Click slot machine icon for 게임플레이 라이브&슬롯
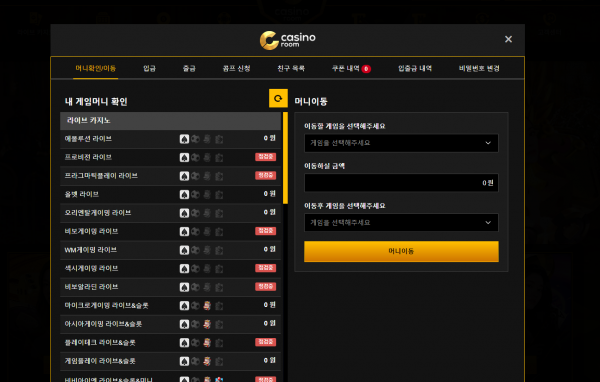This screenshot has width=600, height=382. click(x=207, y=361)
